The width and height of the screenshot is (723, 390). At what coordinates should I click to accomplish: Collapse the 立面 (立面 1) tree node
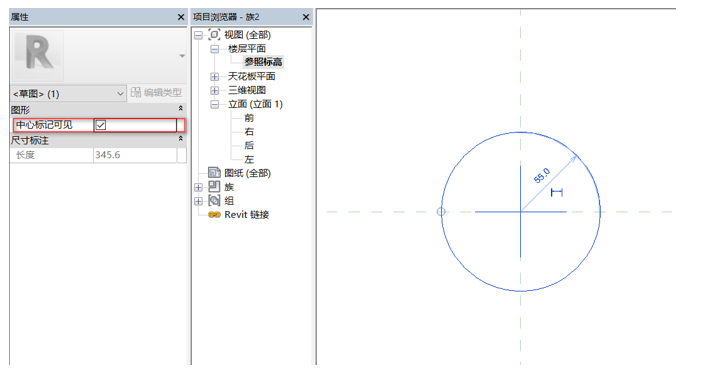click(x=214, y=105)
